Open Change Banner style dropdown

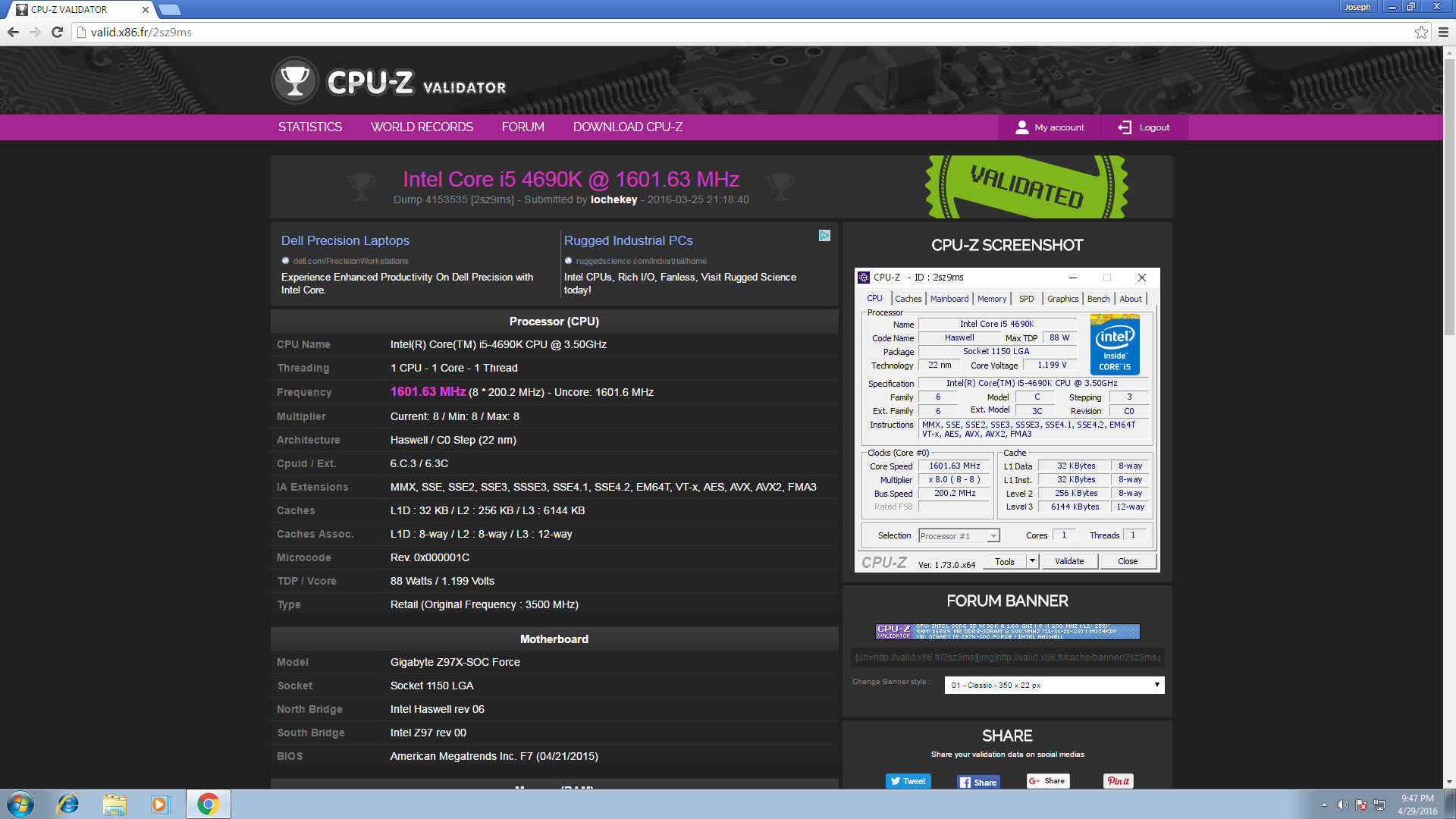tap(1054, 685)
